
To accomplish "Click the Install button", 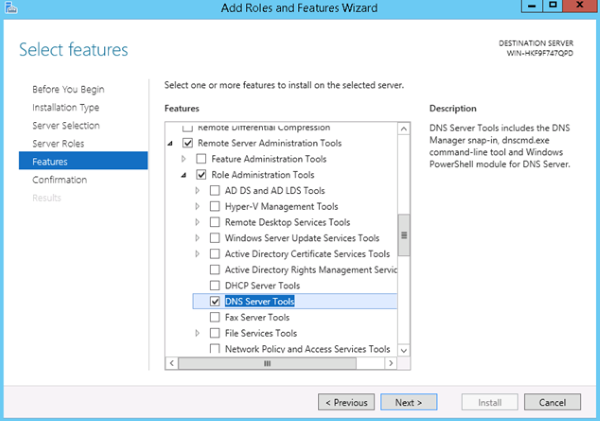I will (x=490, y=402).
